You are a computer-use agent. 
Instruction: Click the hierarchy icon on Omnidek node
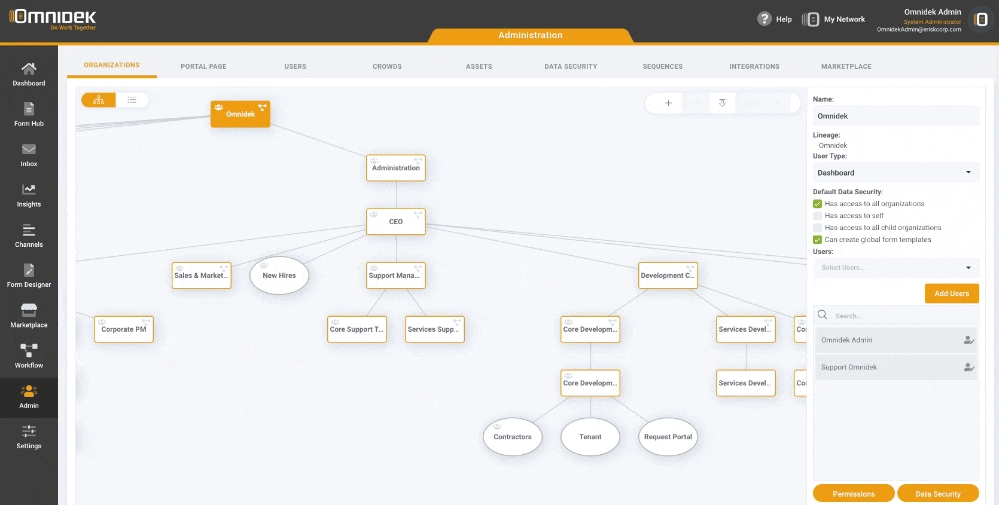(262, 107)
